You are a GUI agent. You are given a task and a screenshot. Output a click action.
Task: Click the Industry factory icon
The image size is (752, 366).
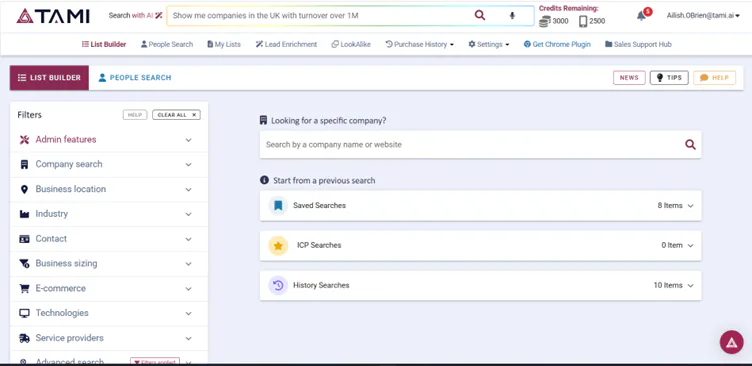(24, 214)
